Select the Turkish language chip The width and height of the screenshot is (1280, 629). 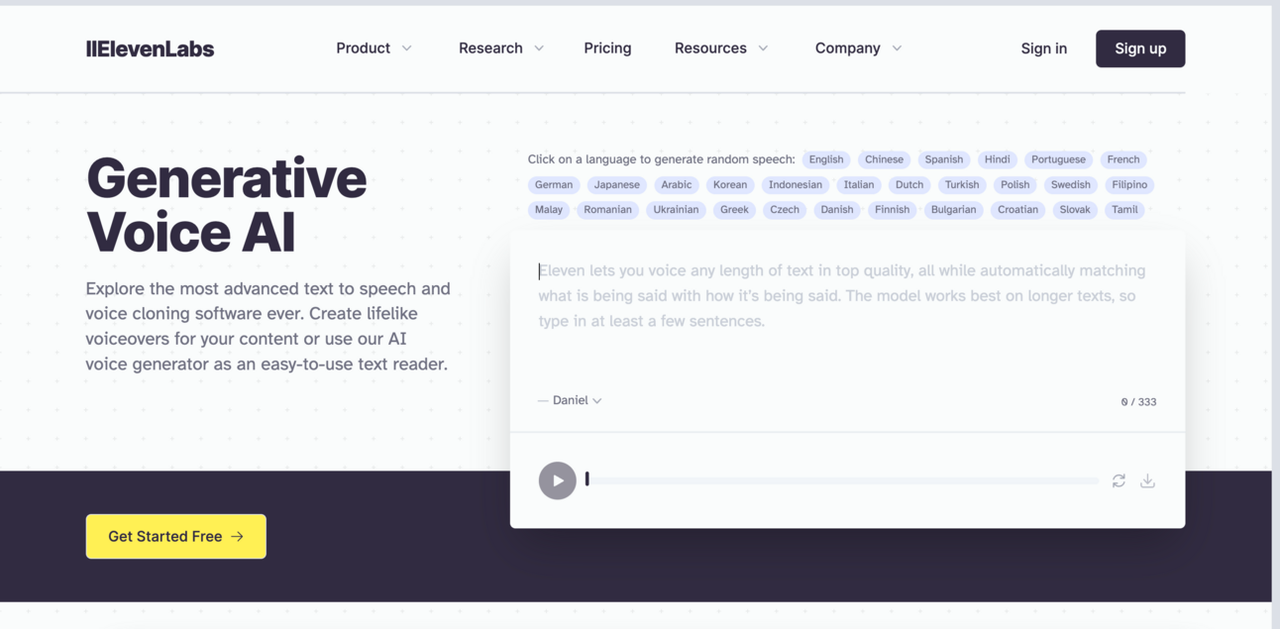[x=962, y=184]
